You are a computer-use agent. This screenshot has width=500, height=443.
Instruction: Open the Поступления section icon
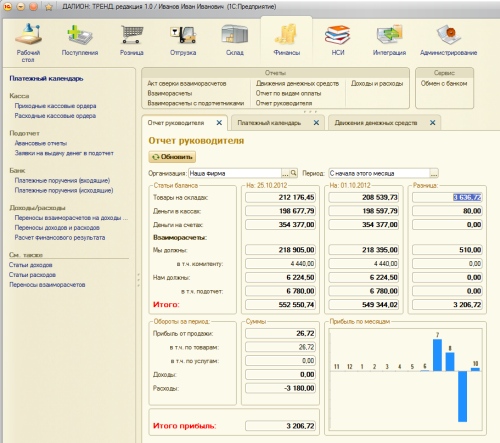80,35
